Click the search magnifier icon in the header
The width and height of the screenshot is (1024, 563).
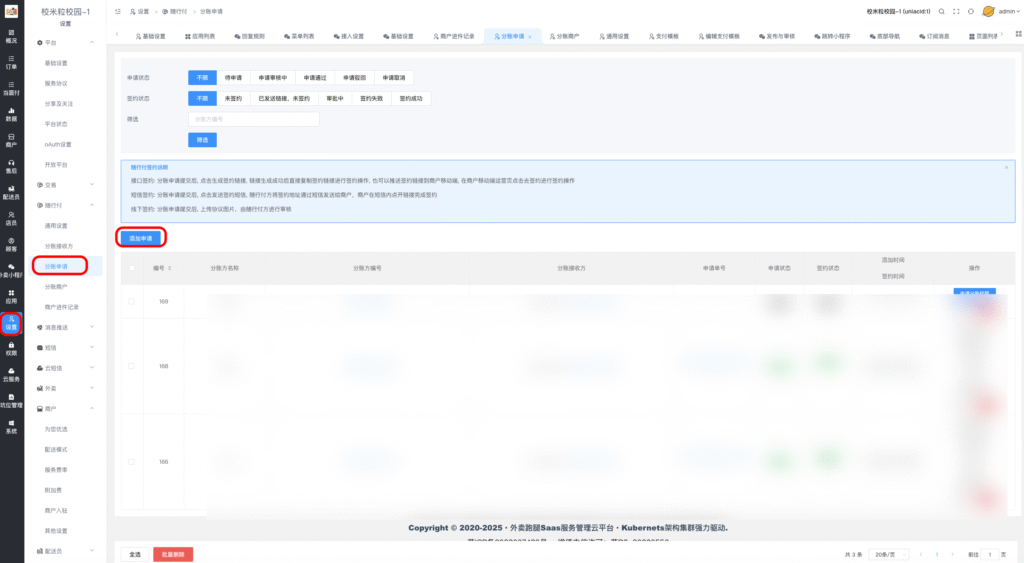point(941,12)
